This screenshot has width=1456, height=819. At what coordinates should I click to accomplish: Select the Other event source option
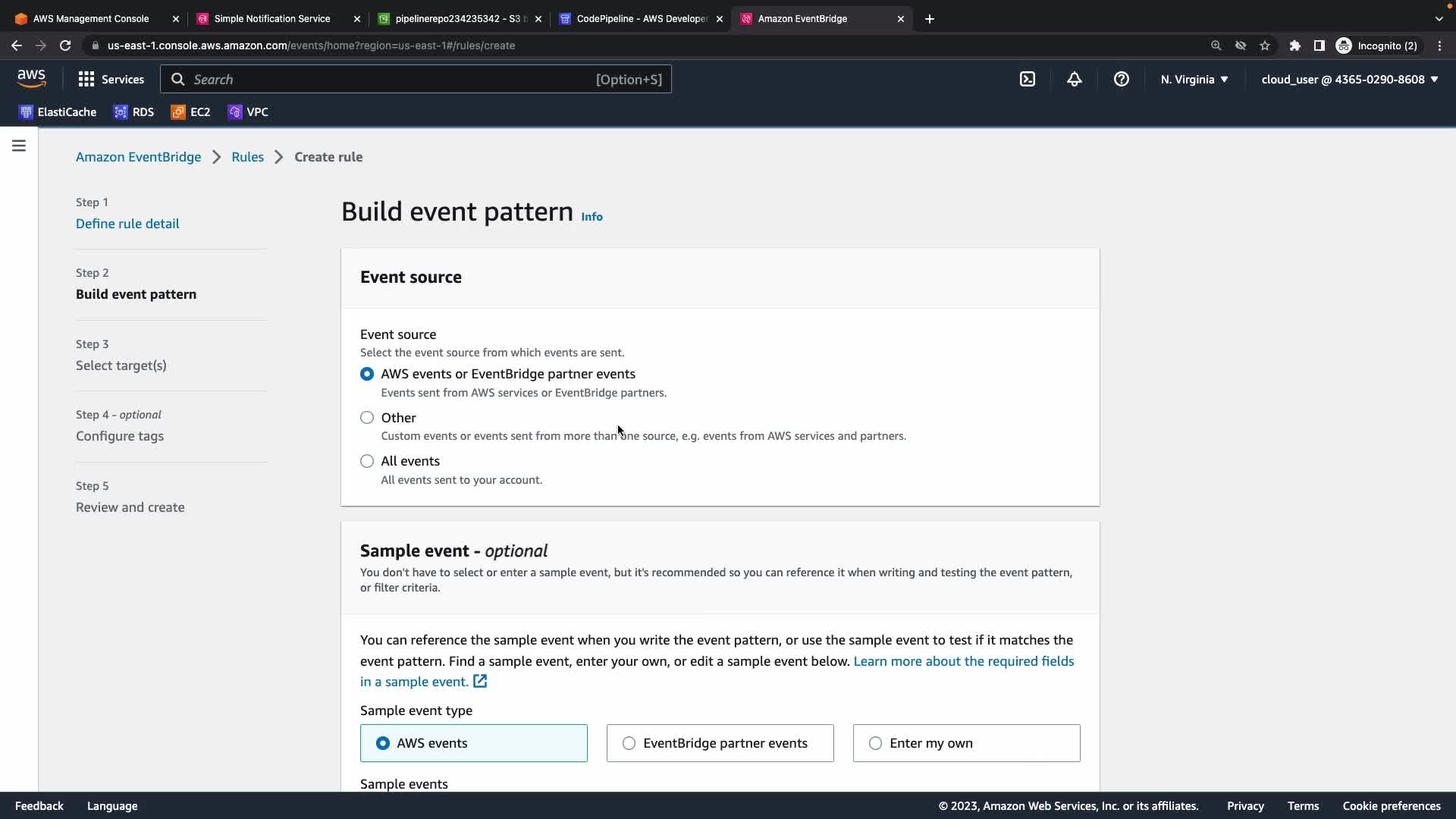click(x=367, y=418)
